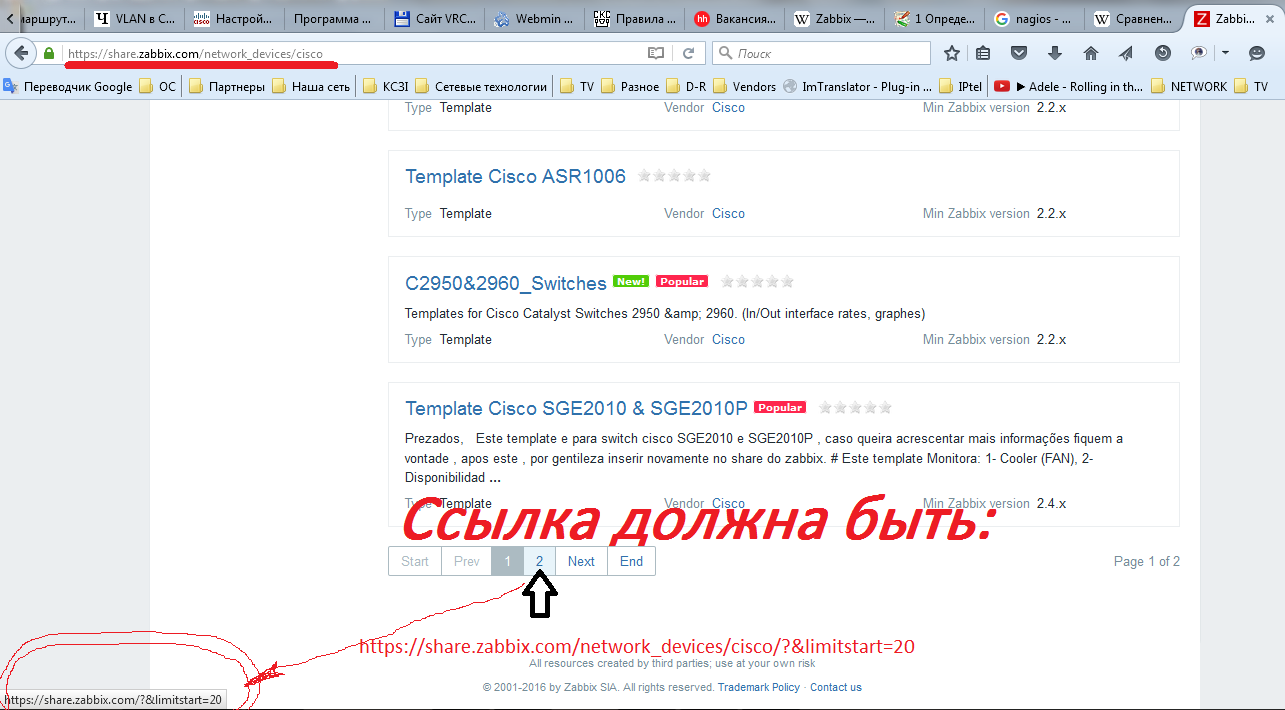The height and width of the screenshot is (710, 1285).
Task: Go to page 2 in pagination
Action: click(539, 561)
